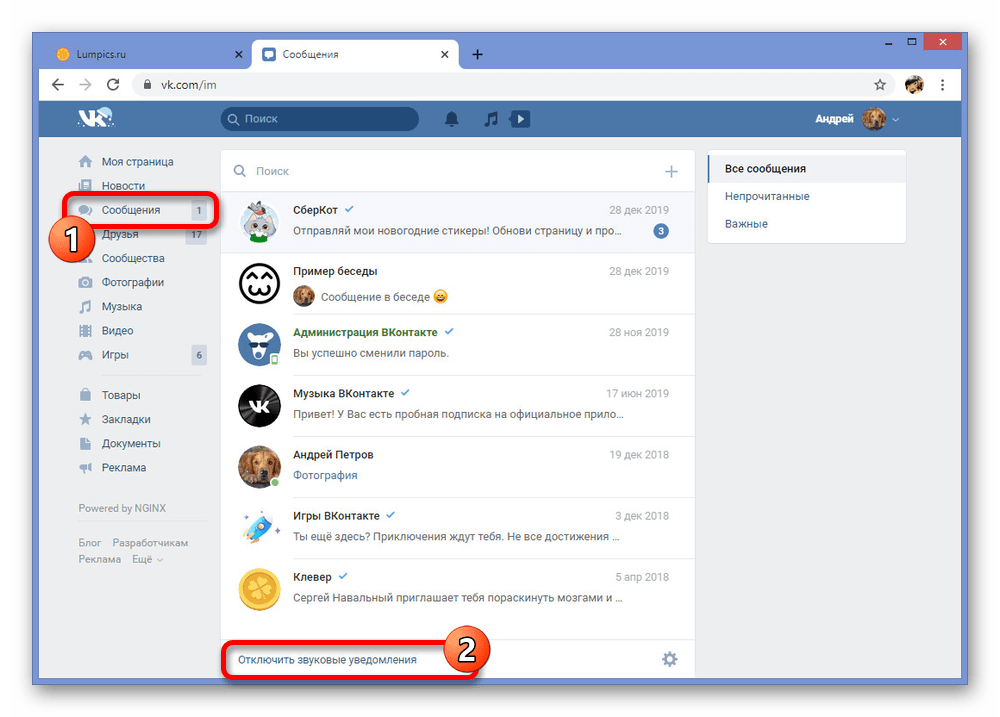Image resolution: width=1000 pixels, height=717 pixels.
Task: Open the music note player icon
Action: coord(490,119)
